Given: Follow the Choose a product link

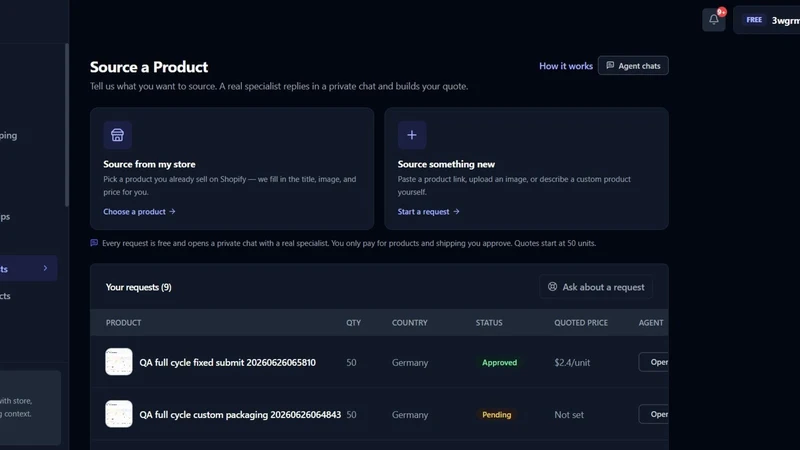Looking at the screenshot, I should coord(139,211).
